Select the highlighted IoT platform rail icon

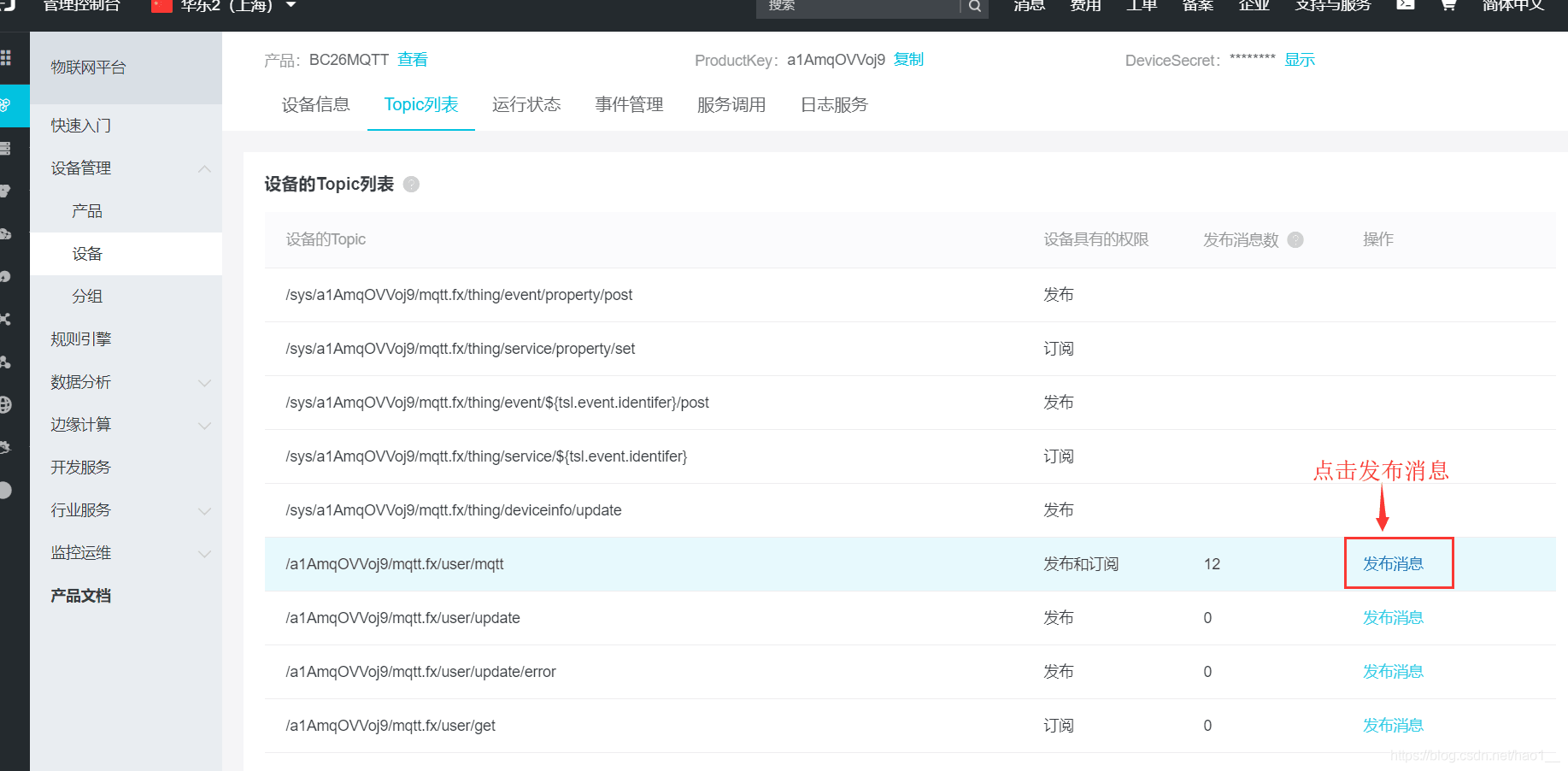[x=6, y=105]
